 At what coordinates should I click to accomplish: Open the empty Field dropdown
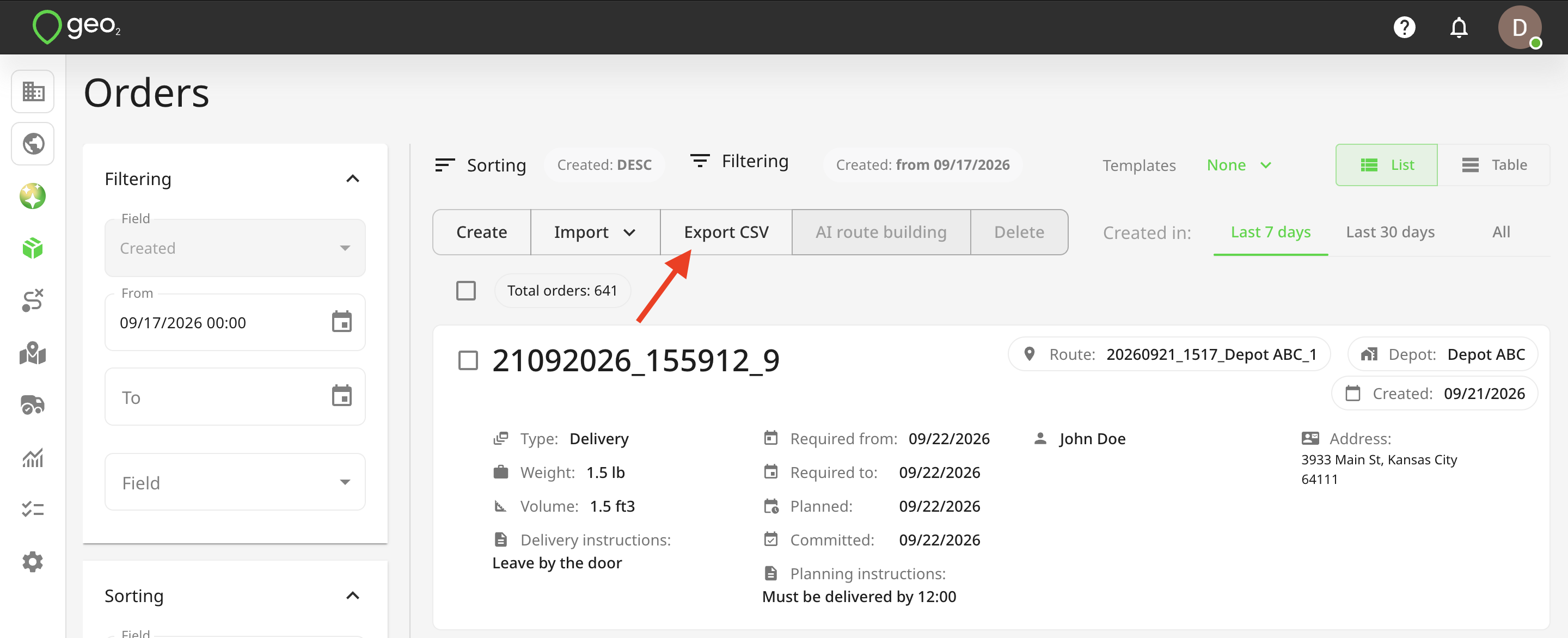coord(235,482)
